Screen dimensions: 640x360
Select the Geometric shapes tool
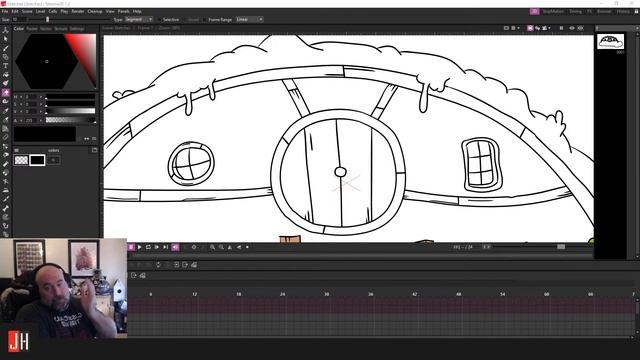[x=6, y=57]
